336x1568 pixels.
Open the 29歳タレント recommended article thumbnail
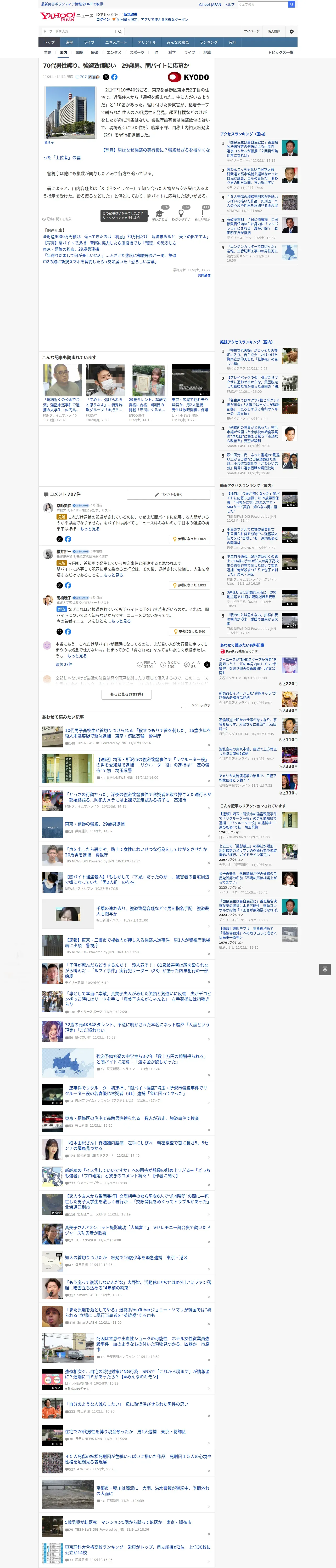coord(148,380)
